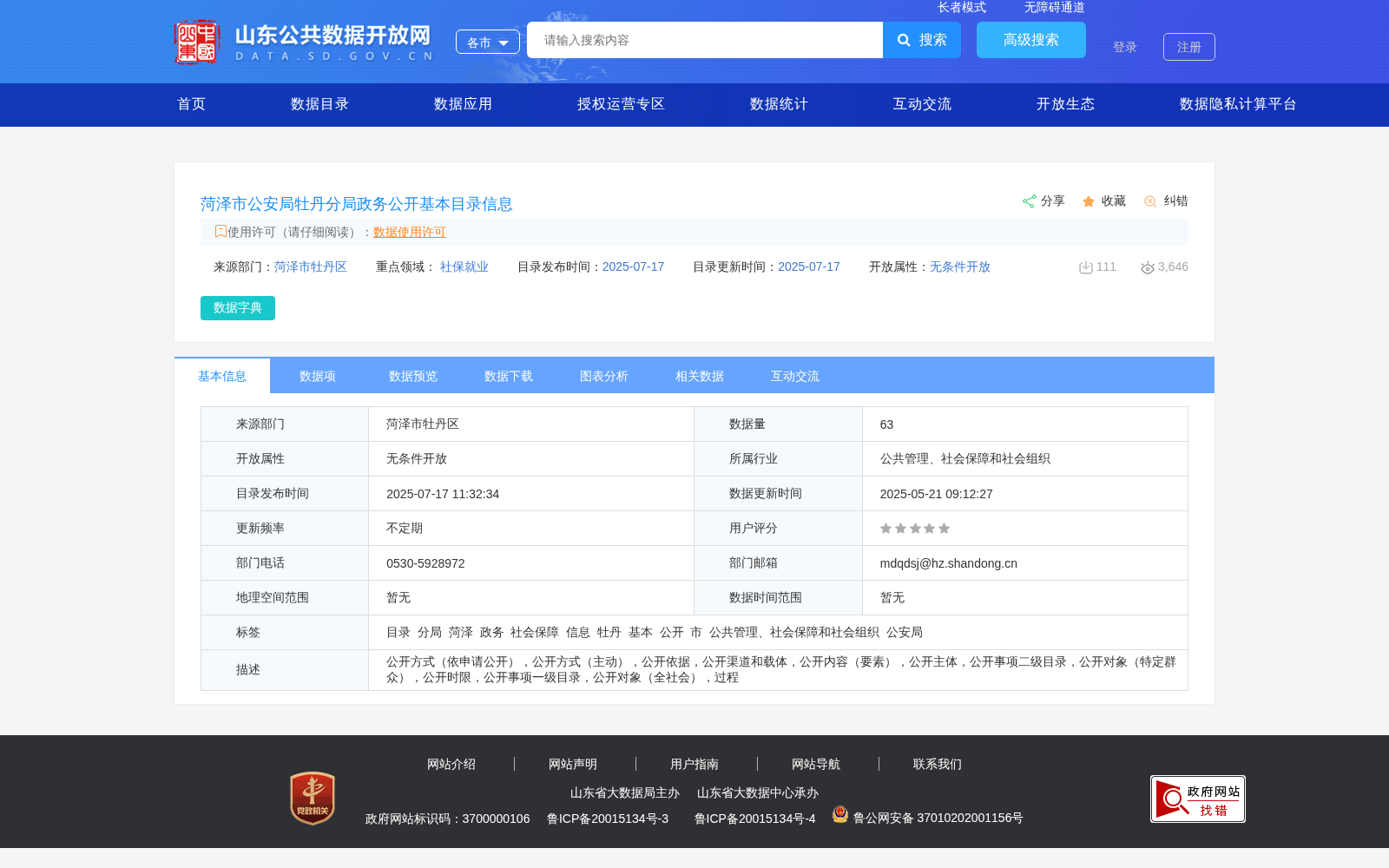The image size is (1389, 868).
Task: Click the 高级搜索 advanced search button
Action: (x=1031, y=40)
